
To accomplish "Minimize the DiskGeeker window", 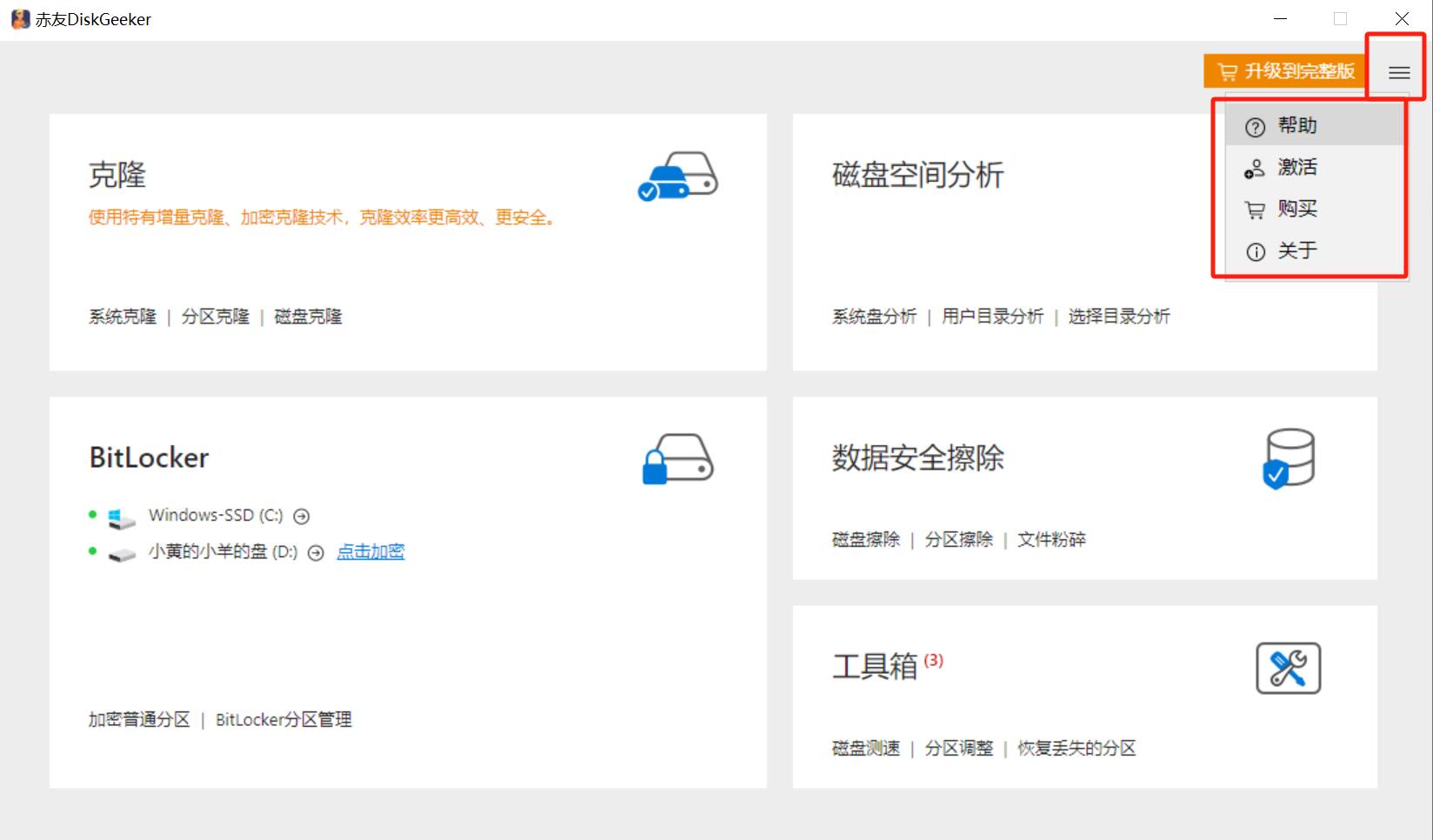I will pos(1280,19).
